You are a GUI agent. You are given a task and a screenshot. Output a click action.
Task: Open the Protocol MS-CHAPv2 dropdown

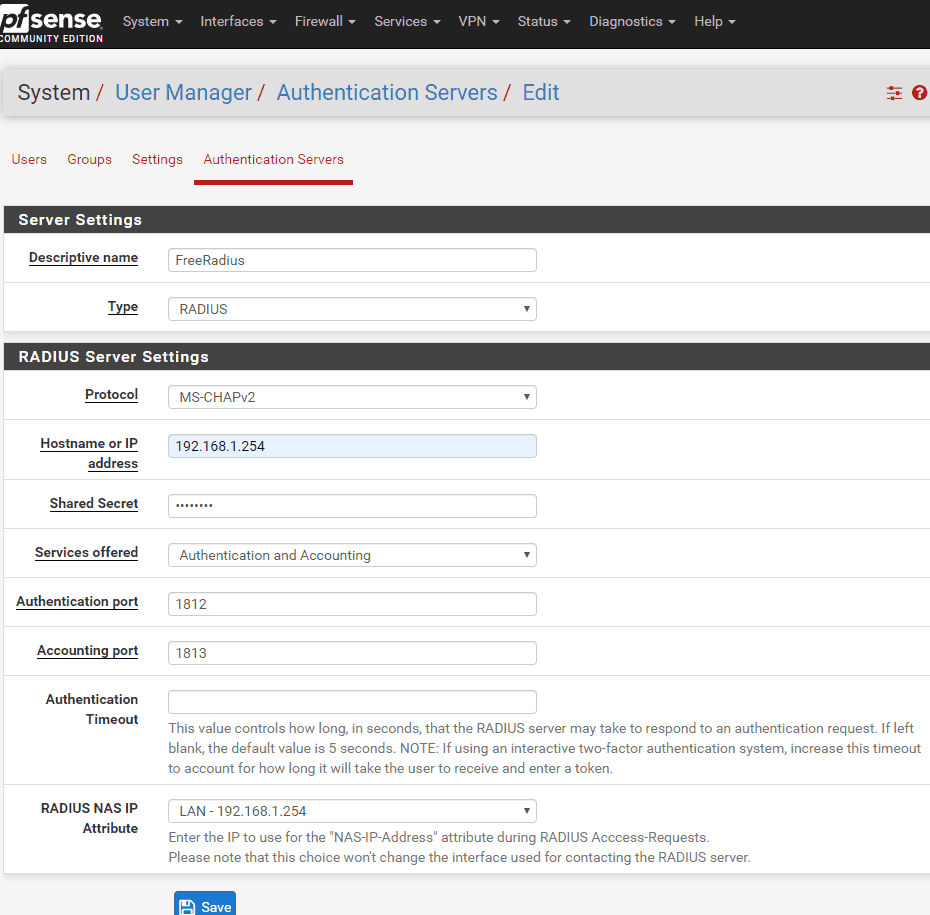point(352,397)
